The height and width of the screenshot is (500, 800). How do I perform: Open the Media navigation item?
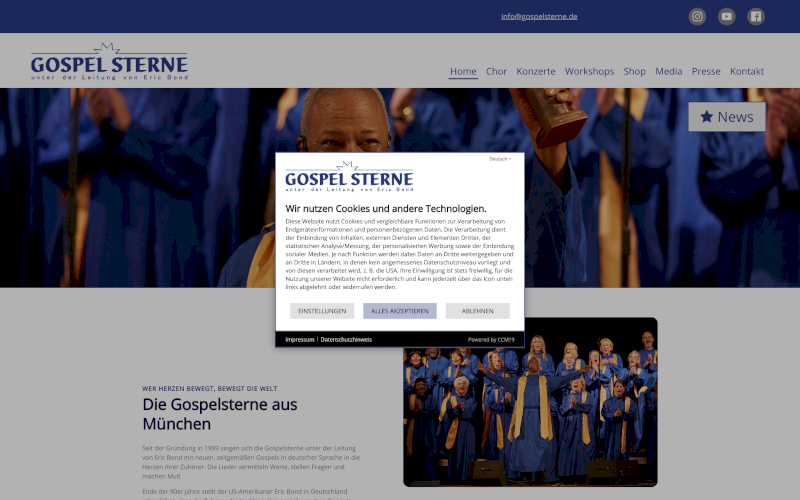point(668,71)
